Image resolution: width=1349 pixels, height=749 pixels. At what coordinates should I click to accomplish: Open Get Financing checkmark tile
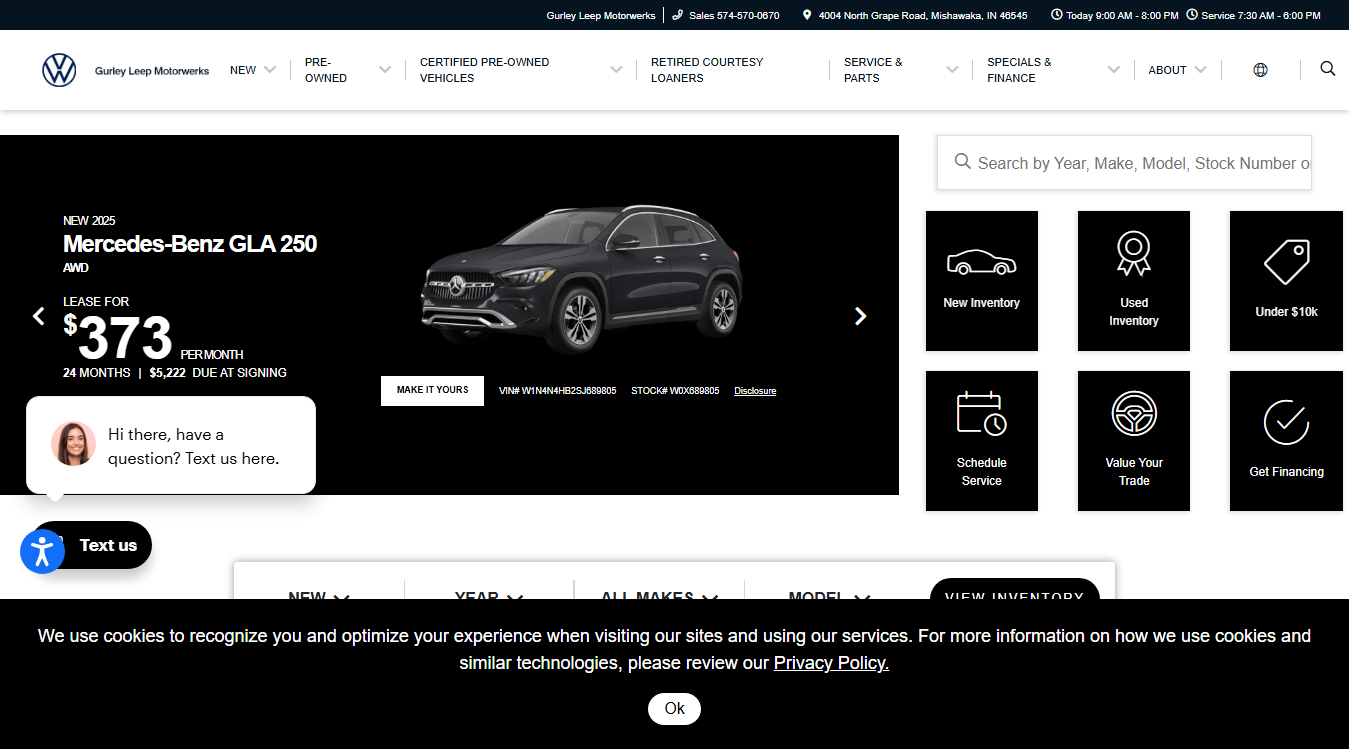click(x=1286, y=441)
